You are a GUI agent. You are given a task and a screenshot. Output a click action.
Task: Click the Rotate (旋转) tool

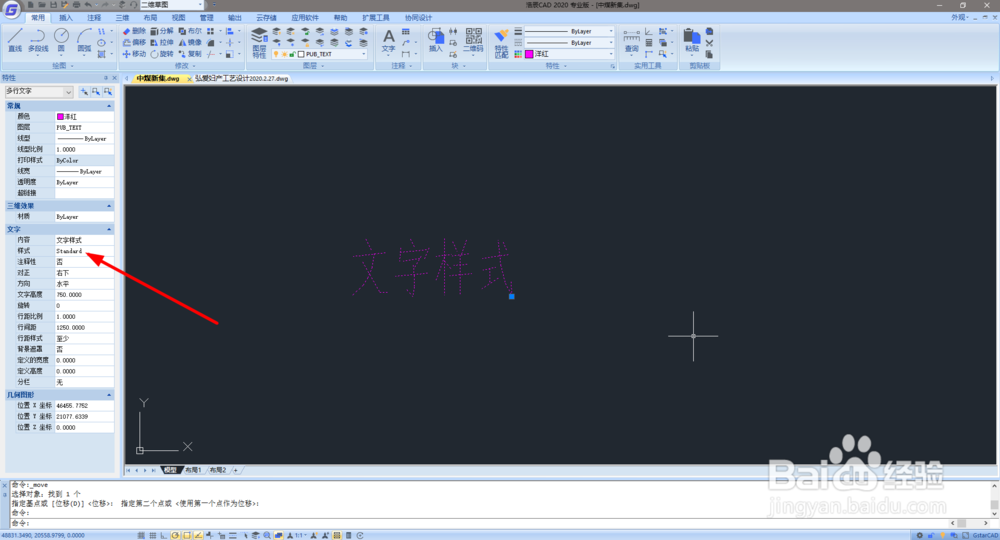[162, 54]
